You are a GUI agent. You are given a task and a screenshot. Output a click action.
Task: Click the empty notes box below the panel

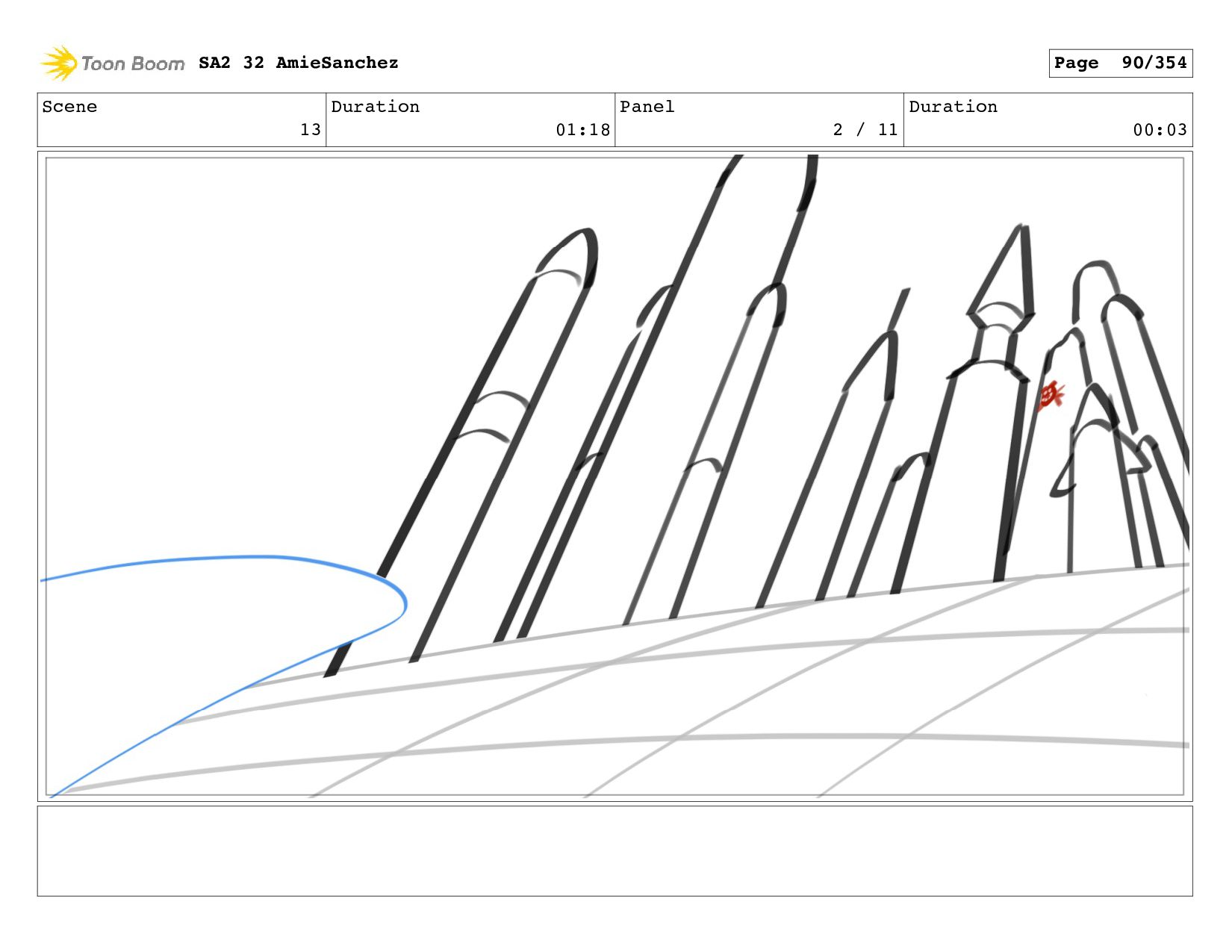615,850
